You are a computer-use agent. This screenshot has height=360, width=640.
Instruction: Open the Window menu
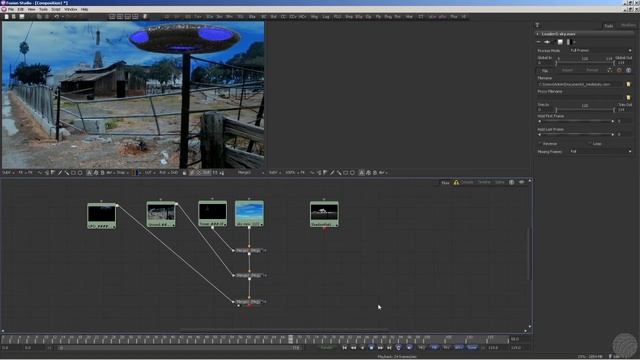(71, 9)
